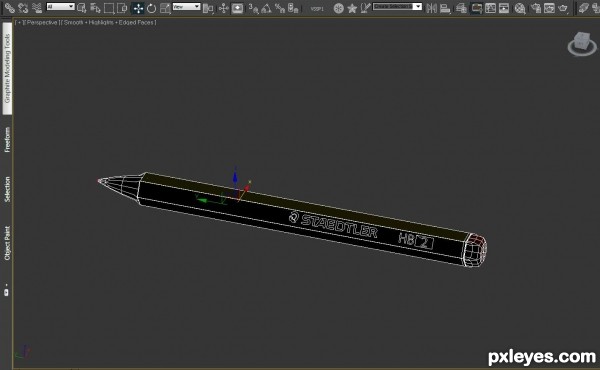Open Edit Named Selection Sets

click(365, 8)
